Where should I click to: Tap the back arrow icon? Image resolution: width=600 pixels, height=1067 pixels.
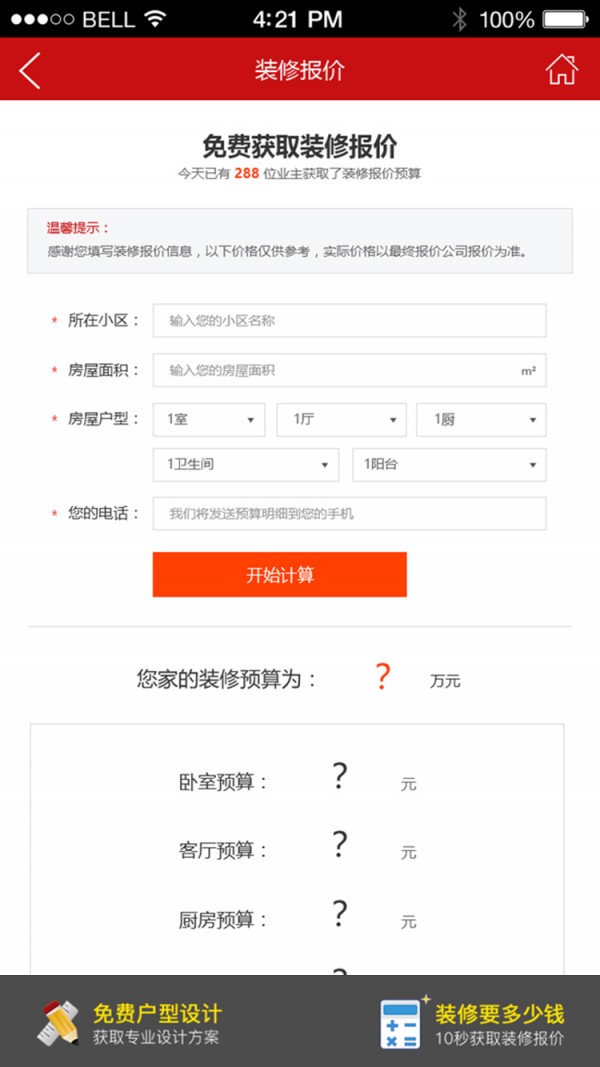pos(29,71)
